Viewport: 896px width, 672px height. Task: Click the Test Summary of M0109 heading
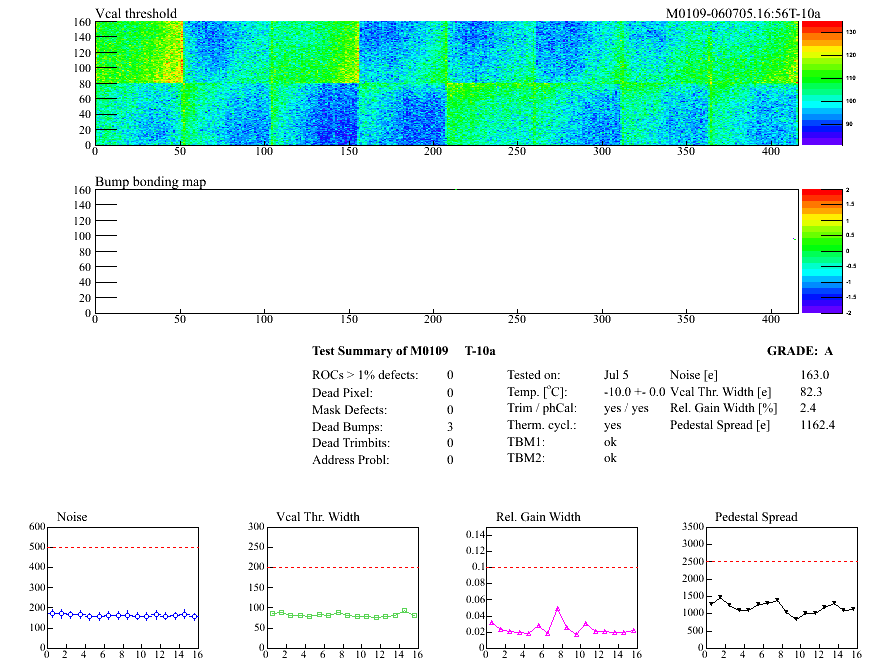click(x=384, y=351)
